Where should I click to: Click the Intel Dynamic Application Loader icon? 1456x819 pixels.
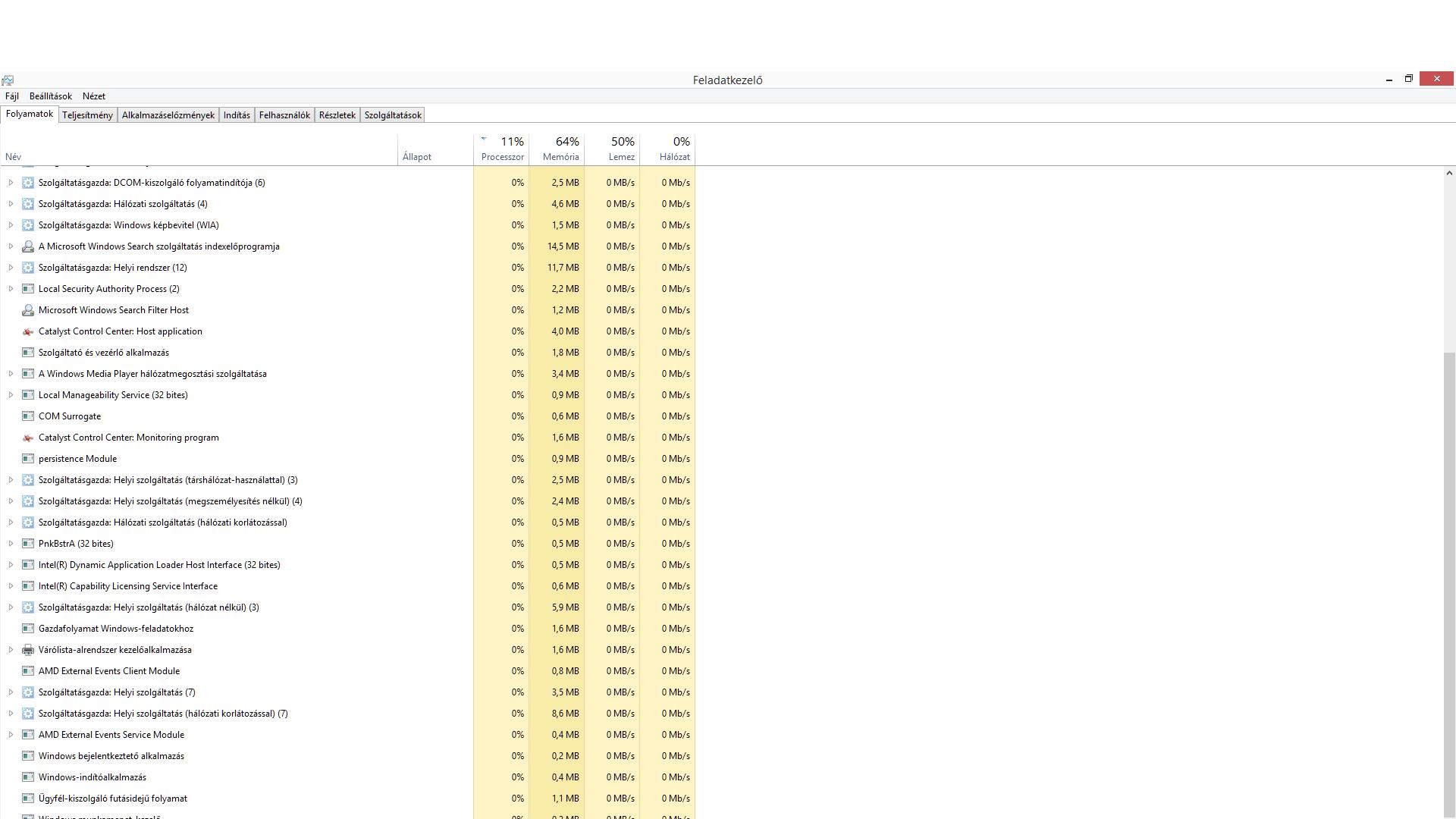(x=28, y=565)
